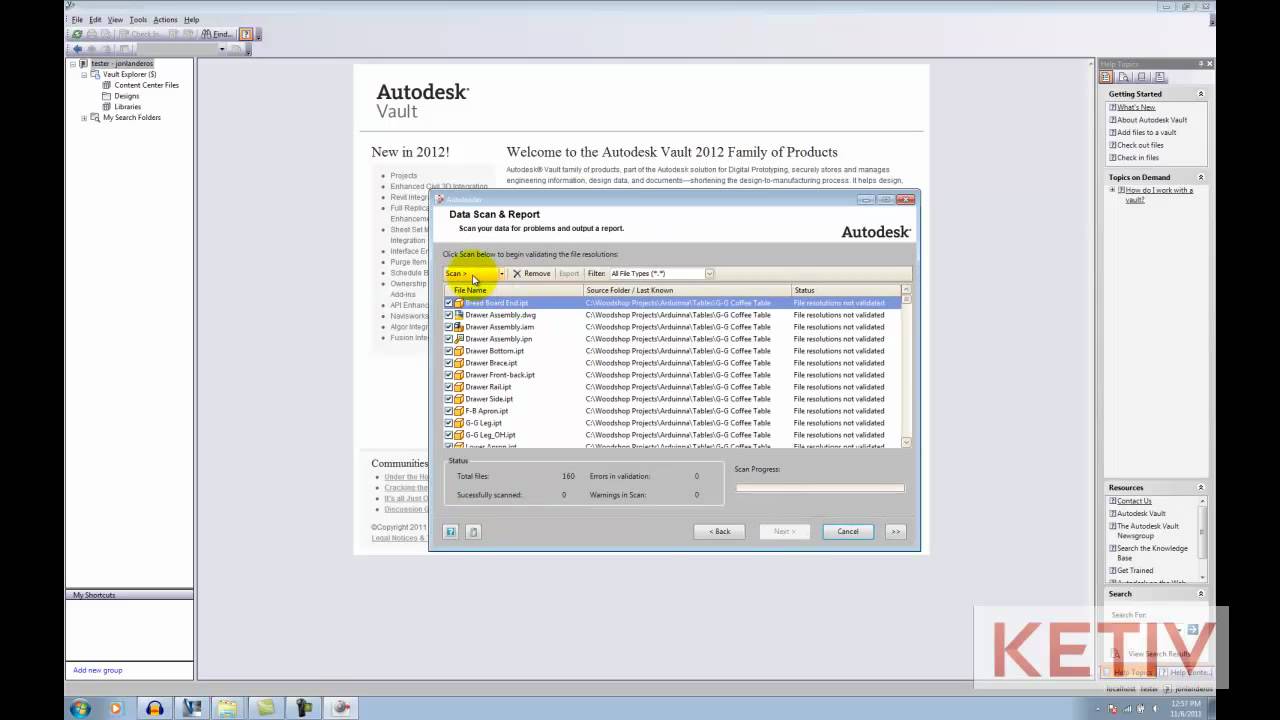The image size is (1280, 720).
Task: Click the Scan Progress bar
Action: [820, 488]
